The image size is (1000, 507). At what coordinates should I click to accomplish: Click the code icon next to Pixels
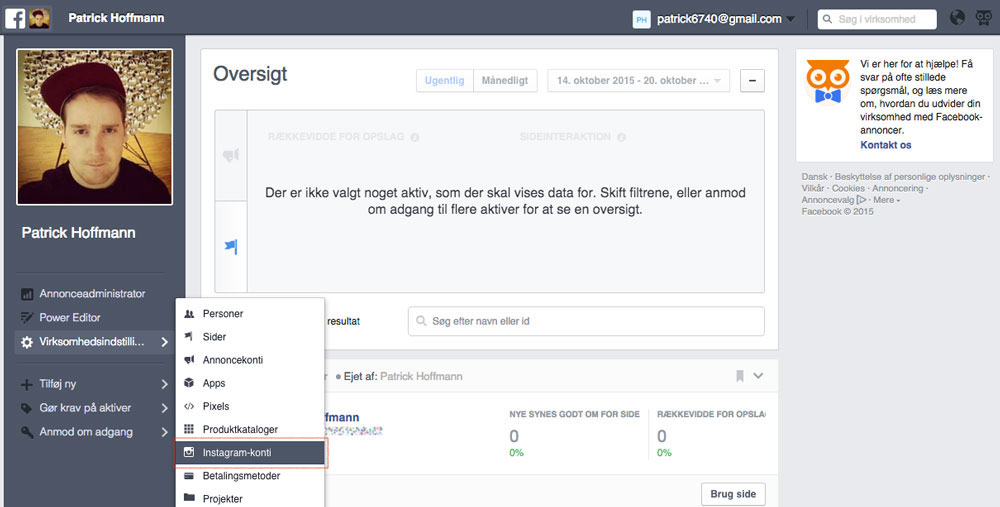(x=189, y=406)
